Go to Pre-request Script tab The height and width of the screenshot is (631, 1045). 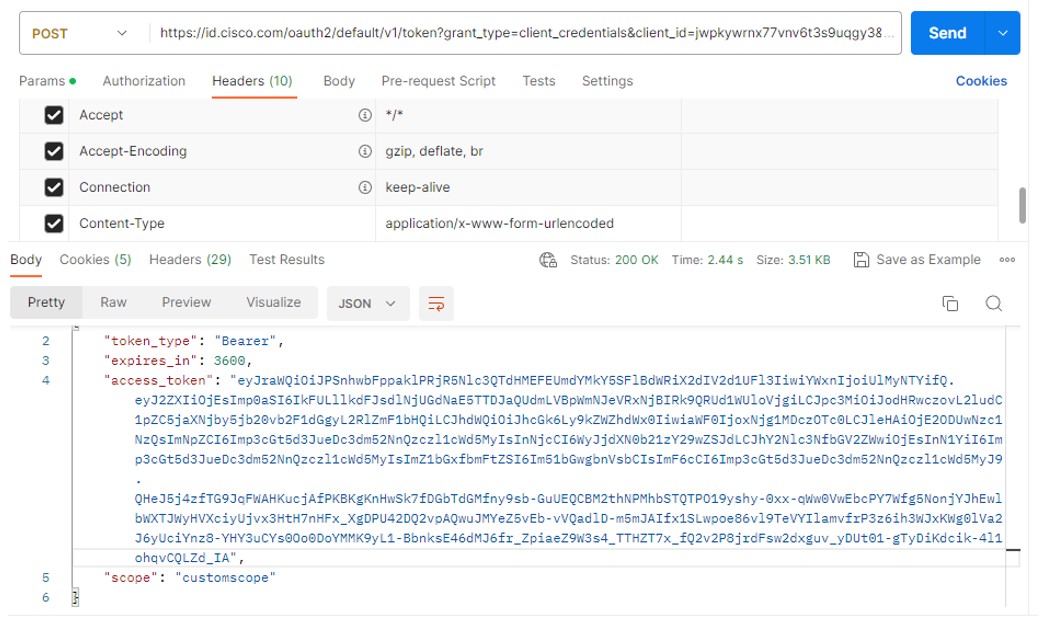[x=439, y=81]
